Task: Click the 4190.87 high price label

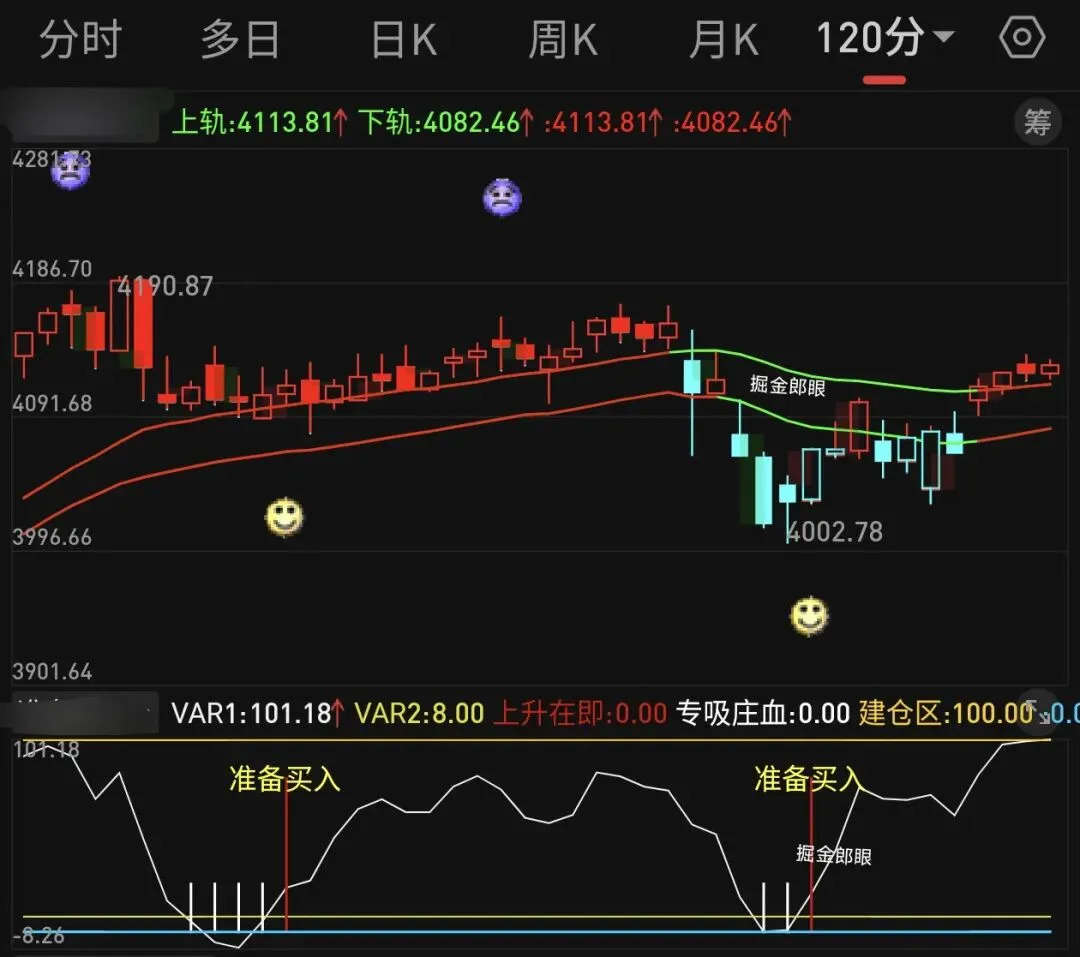Action: click(165, 286)
